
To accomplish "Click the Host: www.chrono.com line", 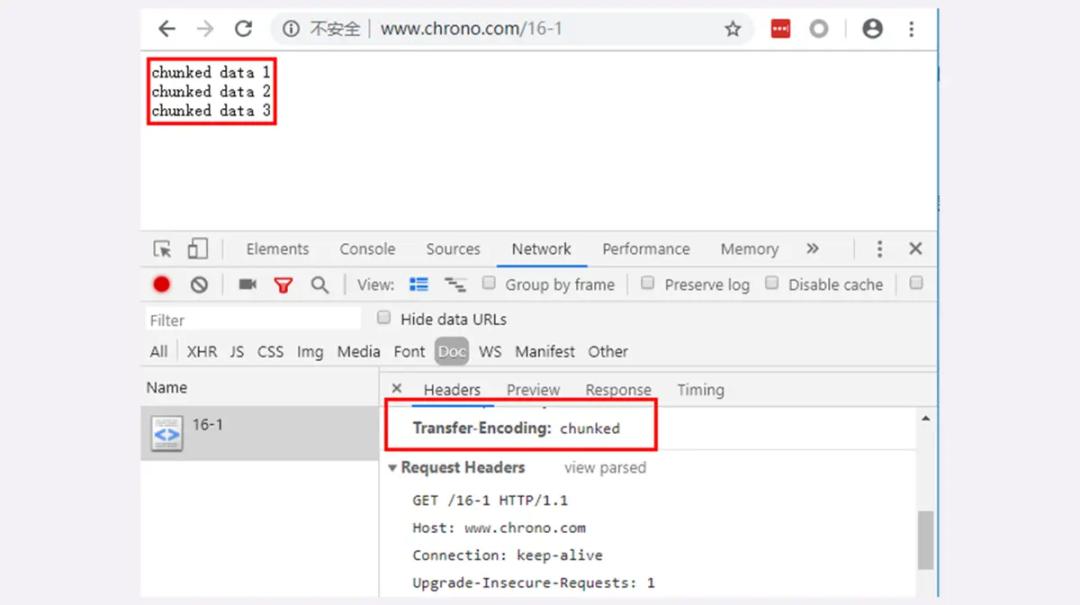I will pyautogui.click(x=499, y=528).
